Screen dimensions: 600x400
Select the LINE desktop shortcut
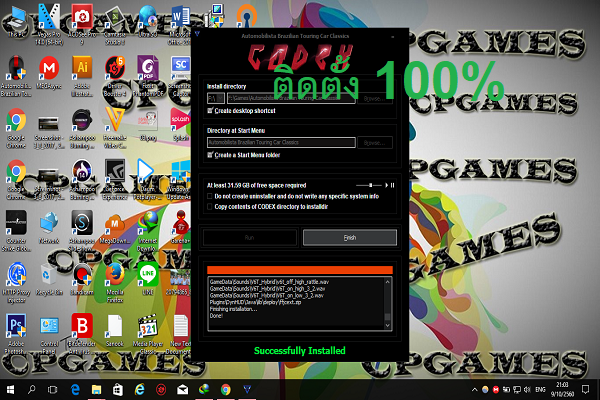(148, 280)
